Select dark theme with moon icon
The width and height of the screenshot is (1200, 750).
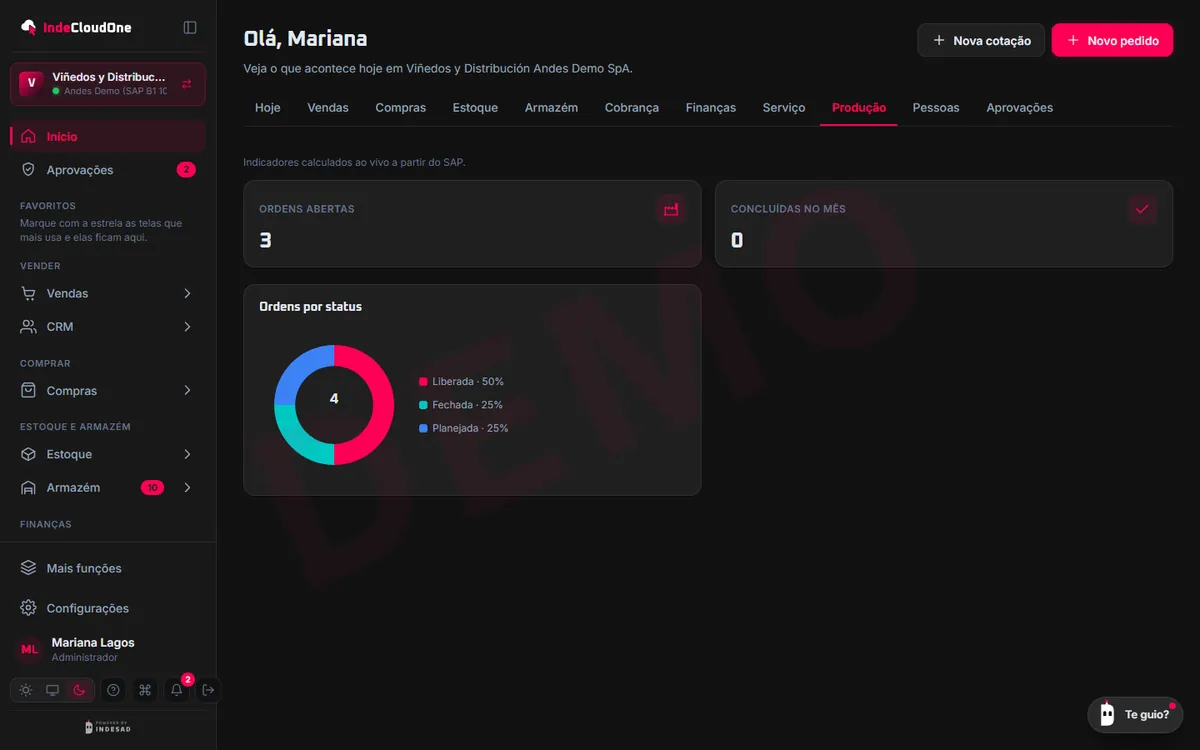point(80,690)
